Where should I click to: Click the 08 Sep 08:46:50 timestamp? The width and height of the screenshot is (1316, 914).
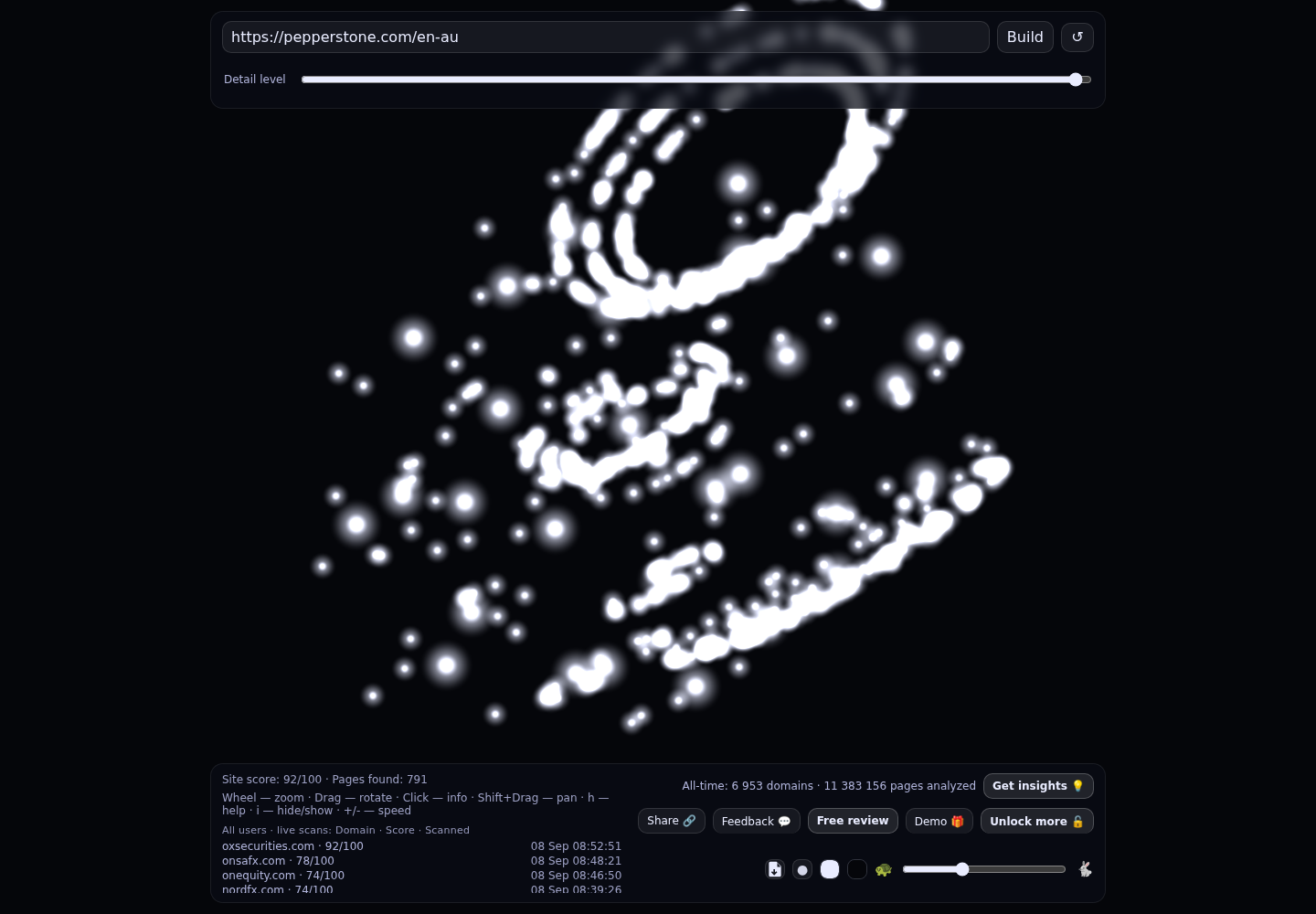(x=576, y=876)
